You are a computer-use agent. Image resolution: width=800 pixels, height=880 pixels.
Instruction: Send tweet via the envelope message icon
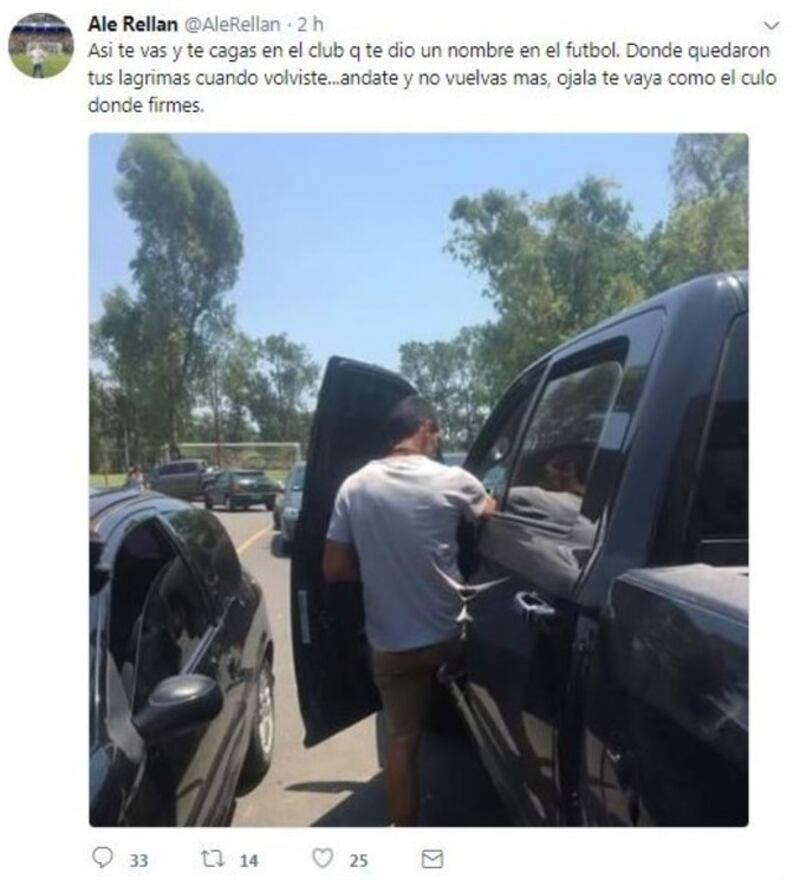432,859
